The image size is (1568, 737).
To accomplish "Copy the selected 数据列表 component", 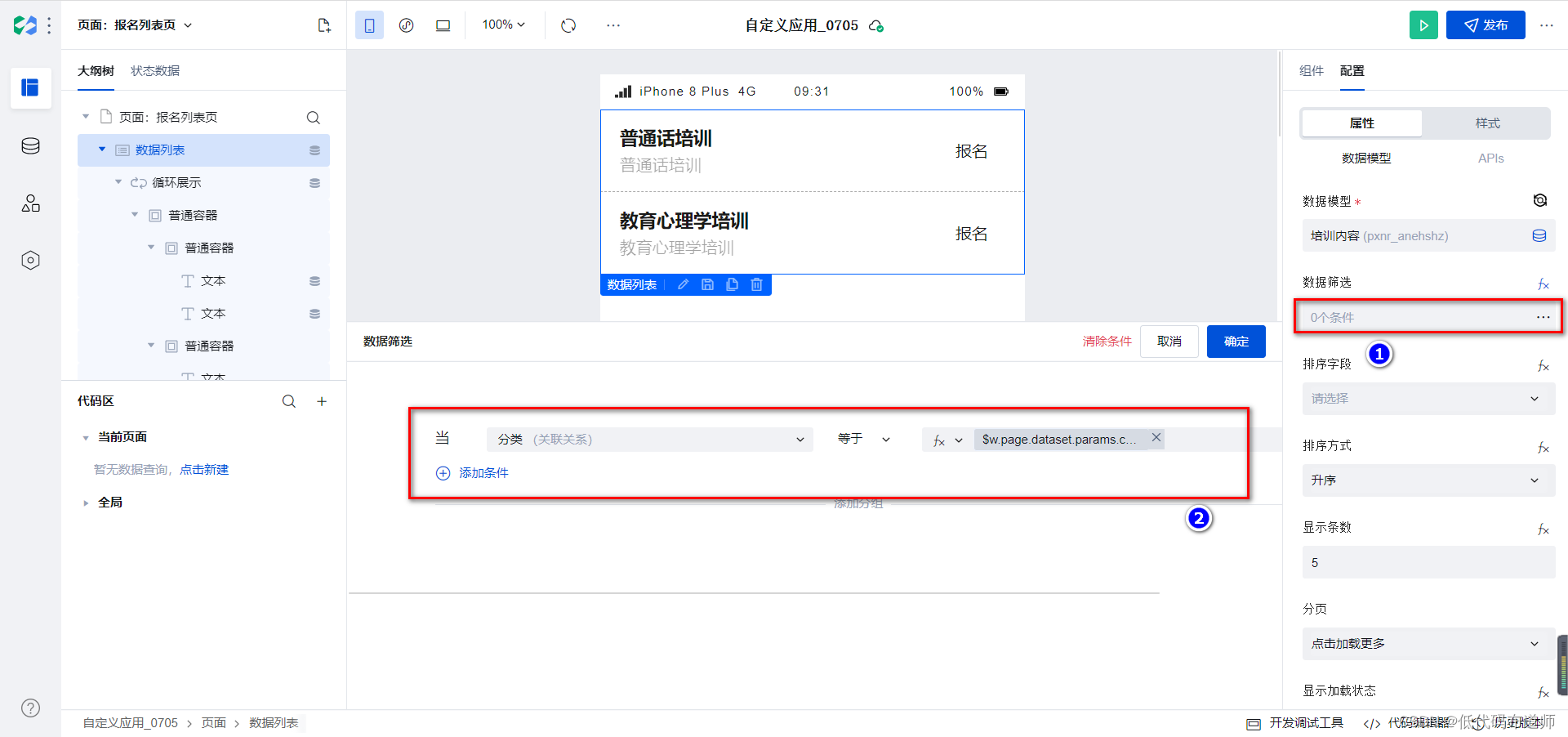I will tap(733, 284).
